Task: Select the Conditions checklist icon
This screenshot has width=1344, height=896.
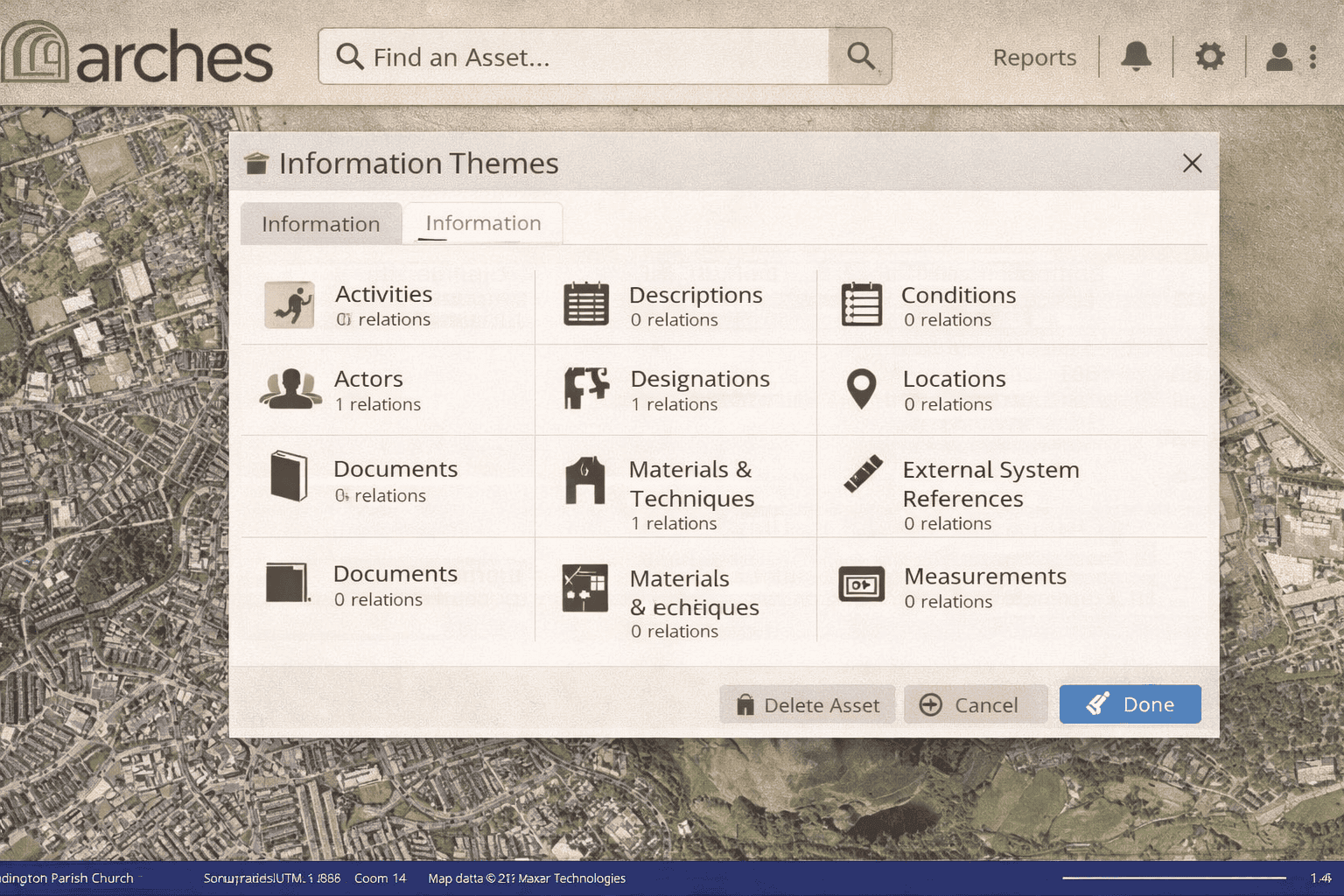Action: tap(861, 304)
